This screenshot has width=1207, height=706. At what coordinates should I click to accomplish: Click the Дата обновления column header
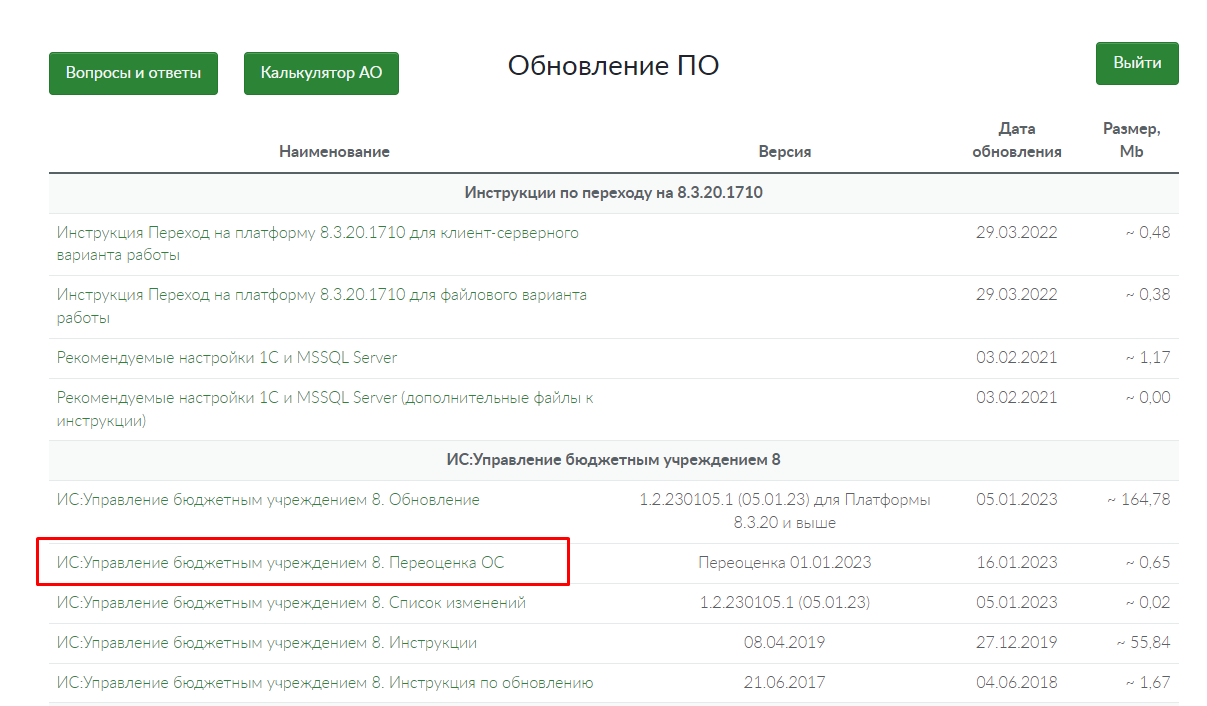pyautogui.click(x=1016, y=140)
